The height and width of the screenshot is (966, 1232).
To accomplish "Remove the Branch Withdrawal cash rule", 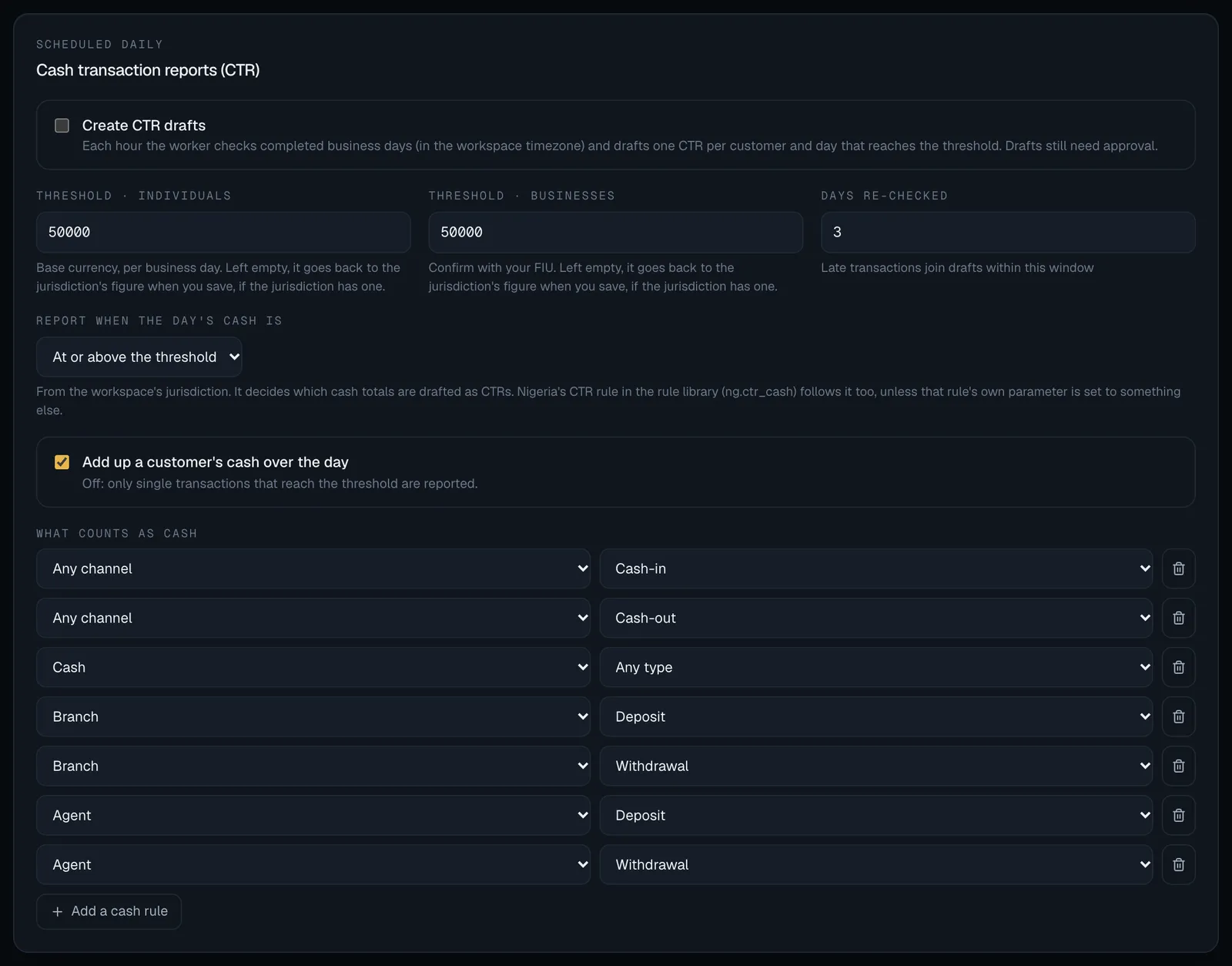I will coord(1178,766).
